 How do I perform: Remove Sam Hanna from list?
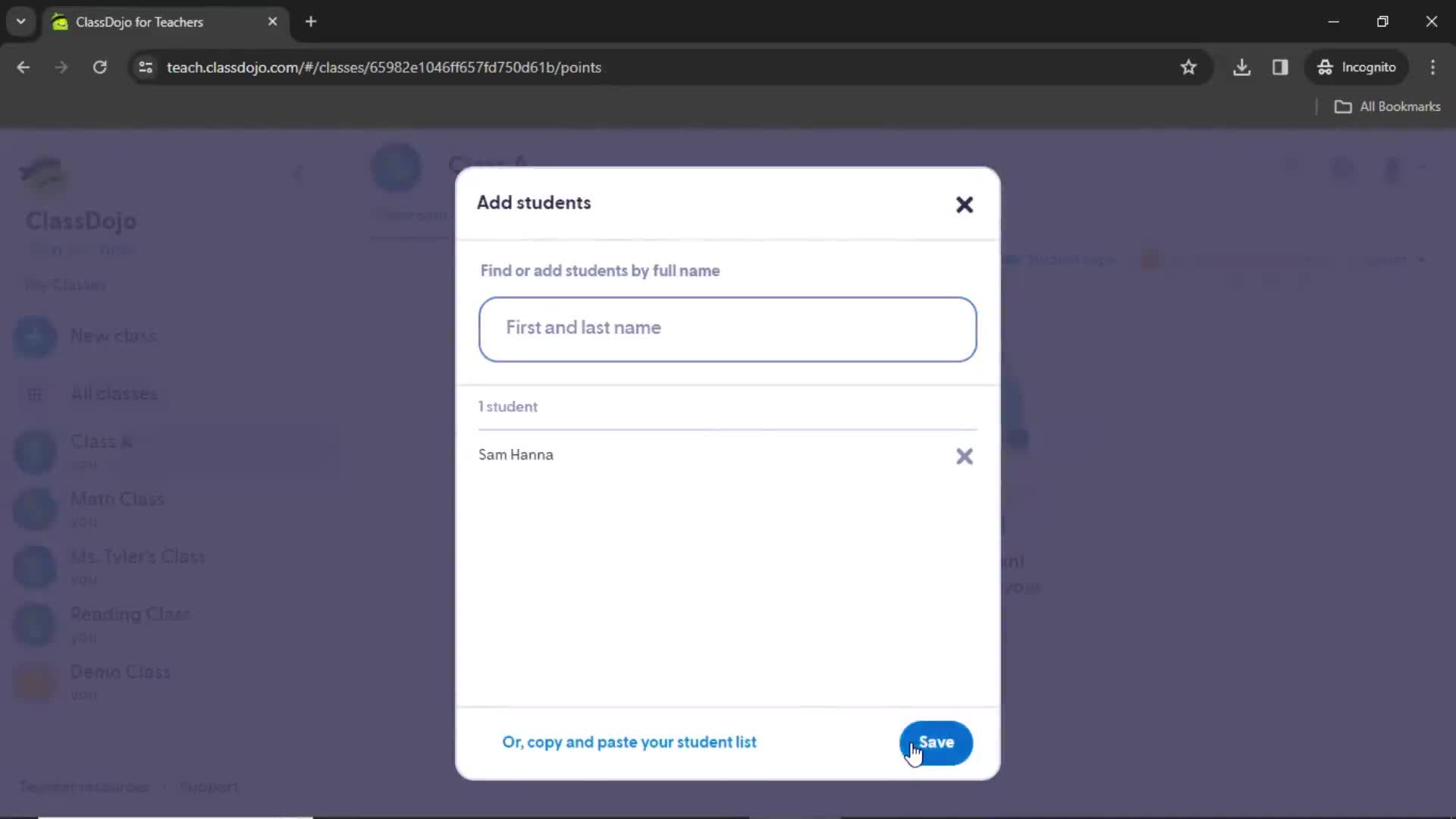[964, 456]
